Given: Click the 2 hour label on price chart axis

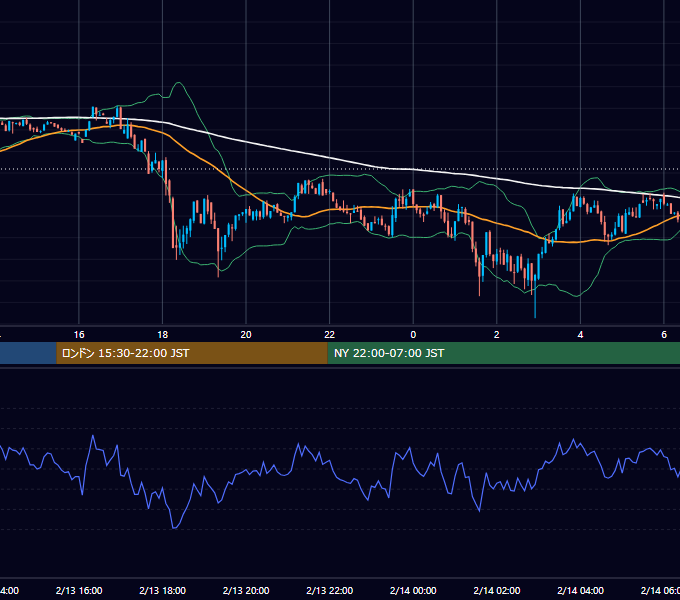Looking at the screenshot, I should [497, 335].
